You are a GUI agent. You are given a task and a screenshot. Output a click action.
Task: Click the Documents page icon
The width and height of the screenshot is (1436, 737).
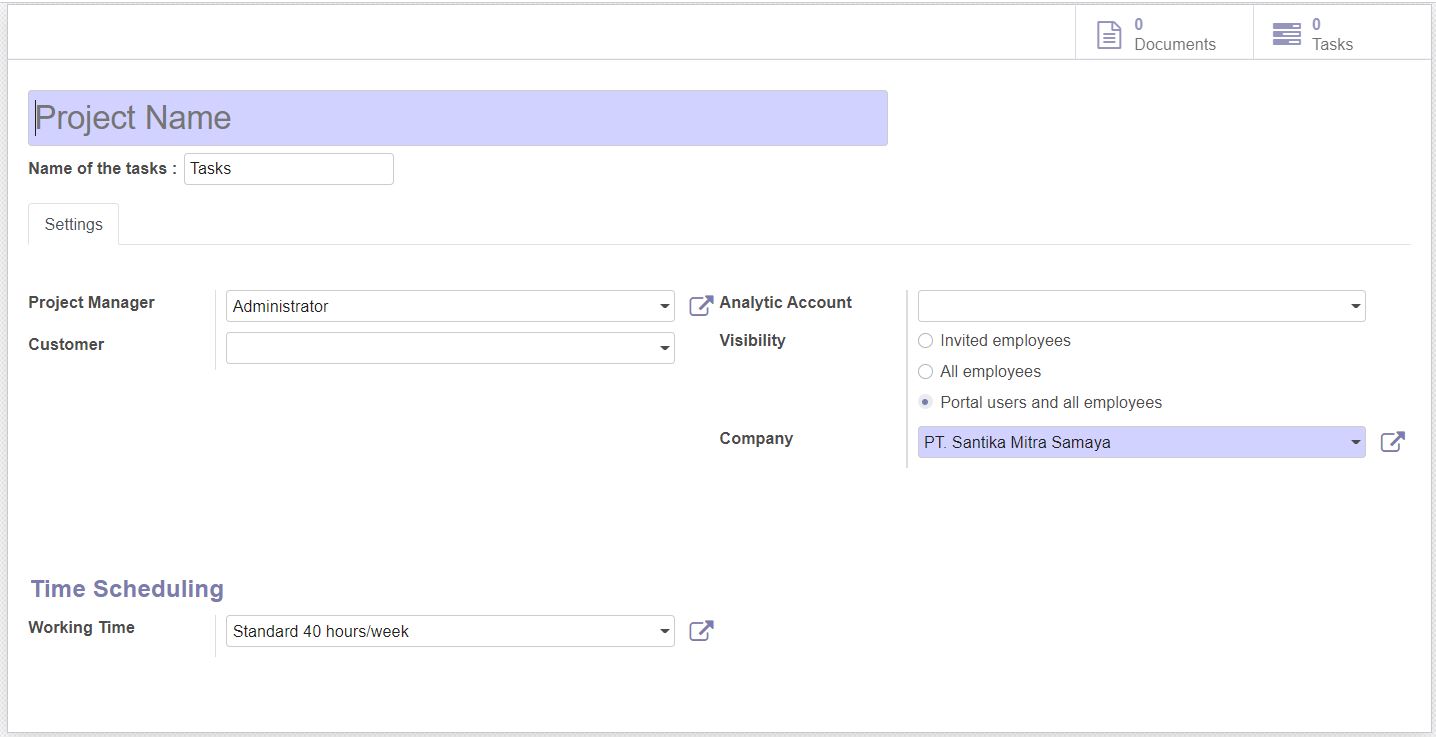(1109, 35)
